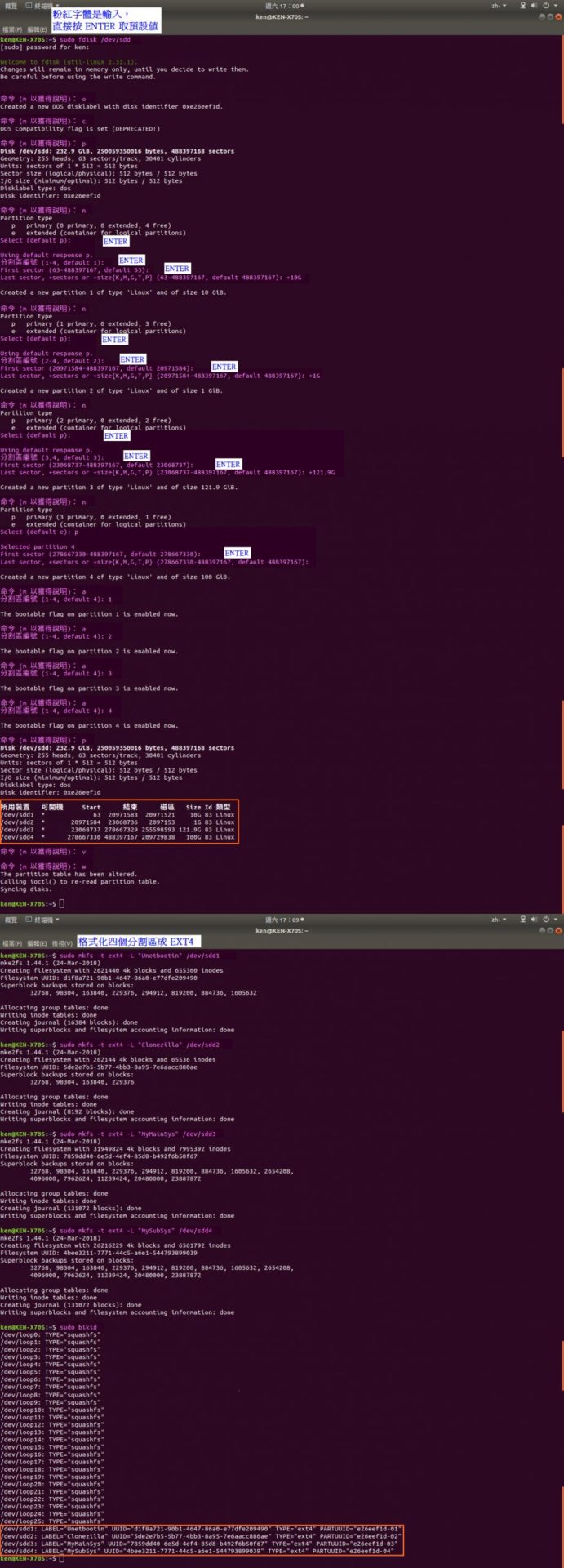Click '/dev/loop25: TYPE="squashfs"' line
This screenshot has width=564, height=1568.
tap(52, 1521)
